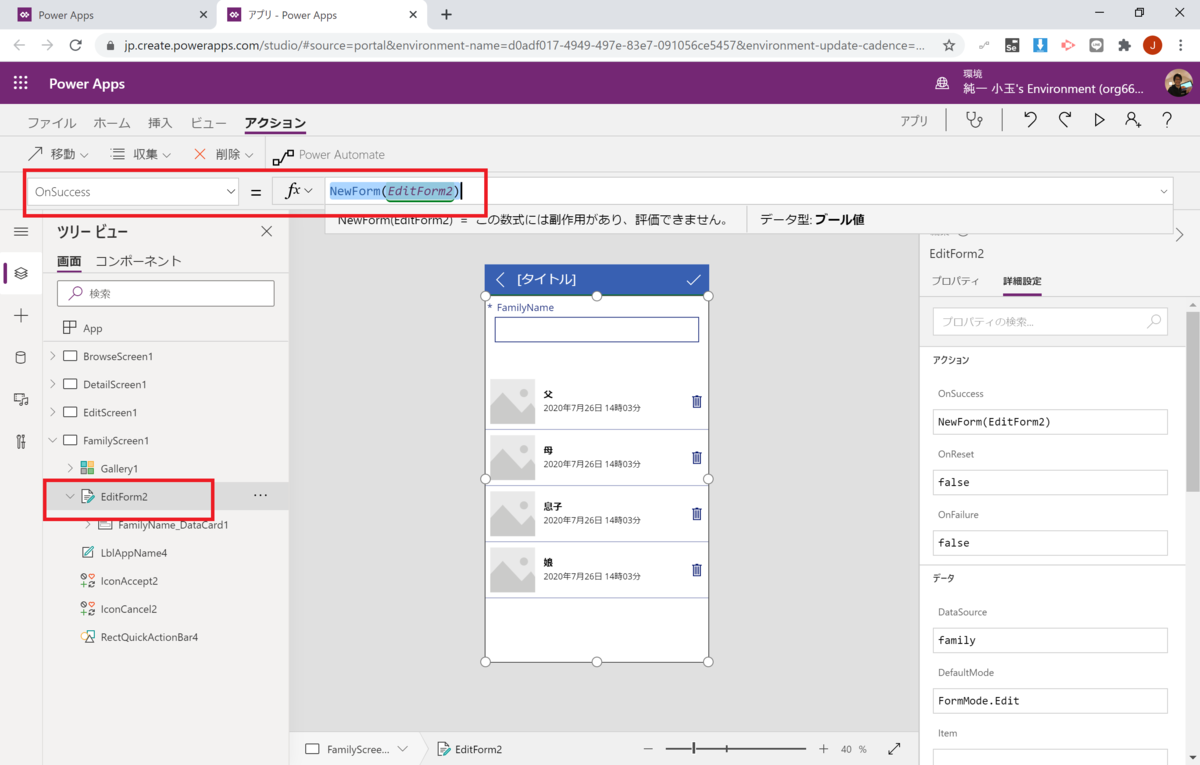1200x765 pixels.
Task: Collapse FamilyScreen1 in tree view
Action: tap(53, 440)
